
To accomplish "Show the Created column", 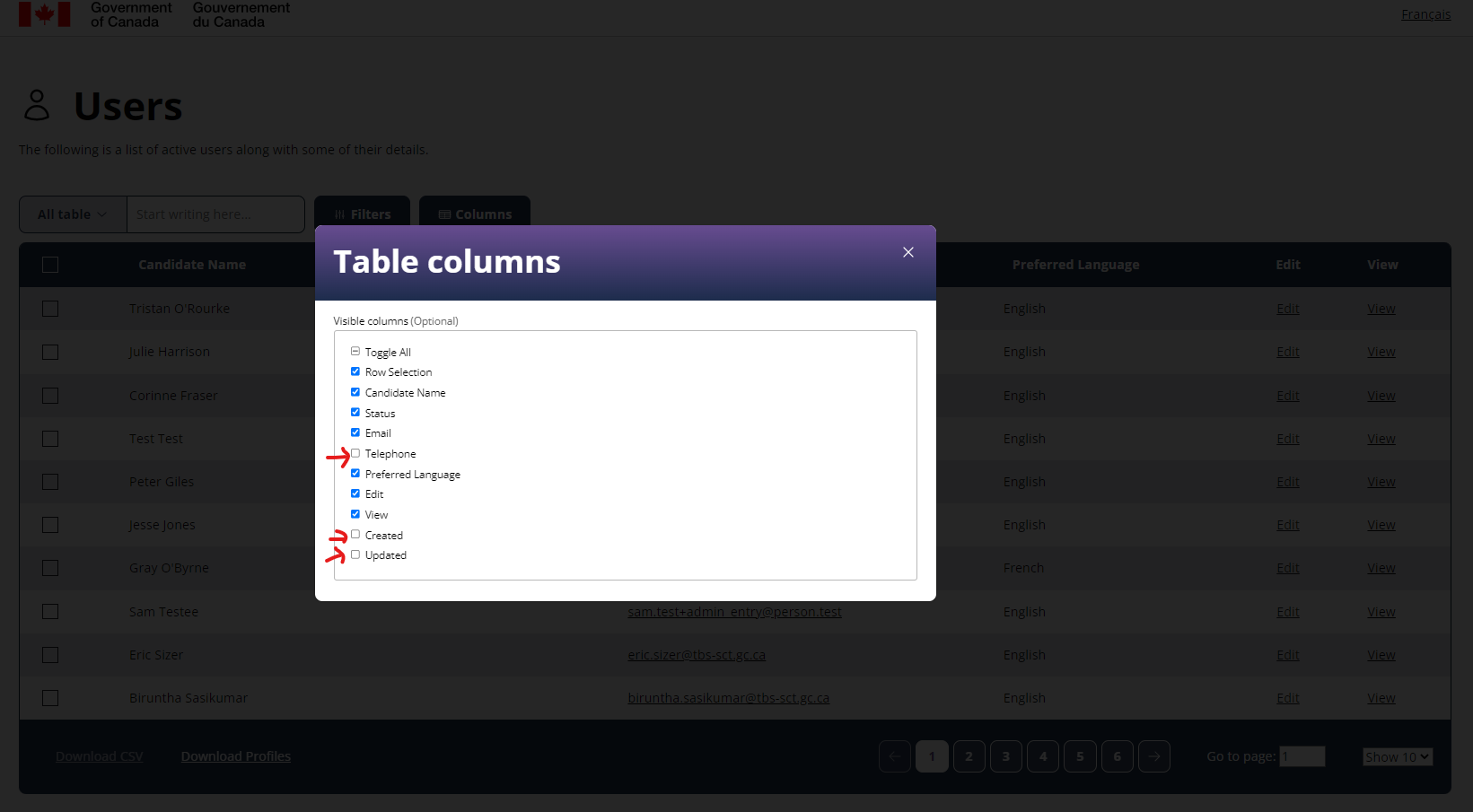I will [355, 534].
